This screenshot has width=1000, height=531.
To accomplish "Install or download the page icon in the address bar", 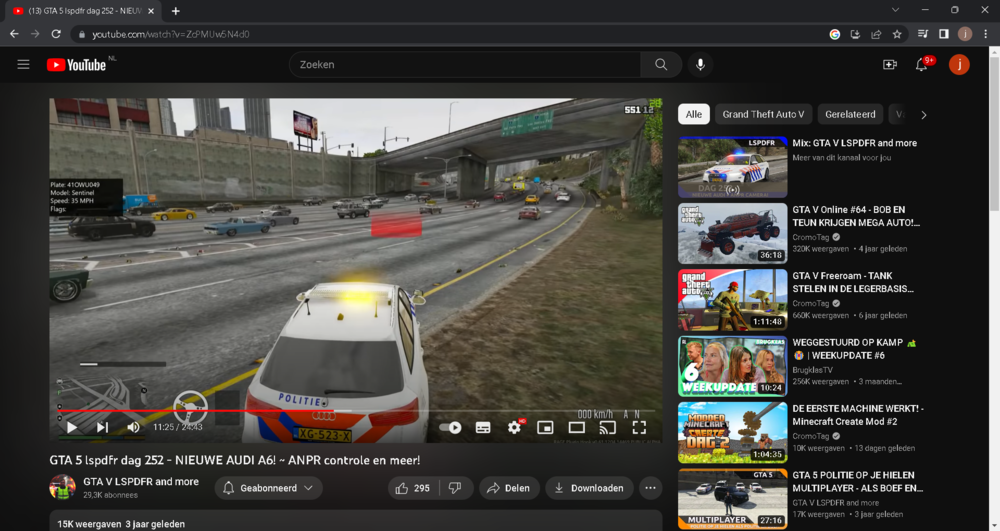I will pyautogui.click(x=855, y=34).
